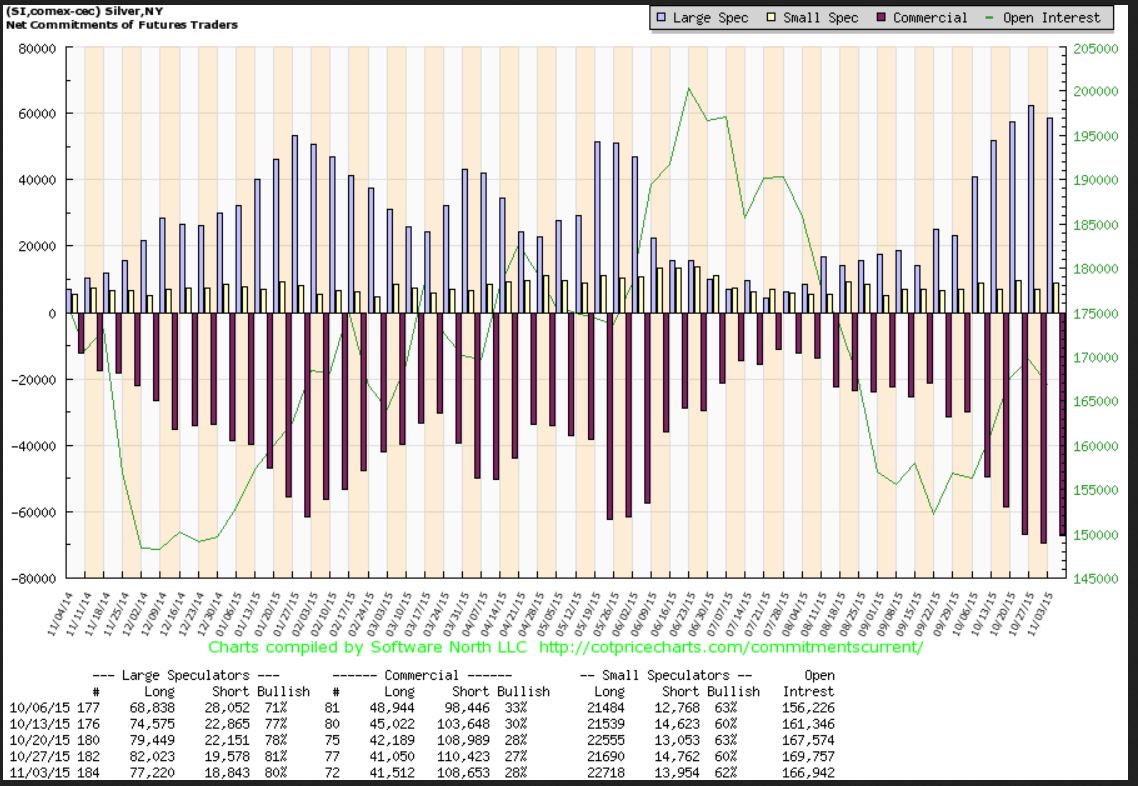Image resolution: width=1138 pixels, height=786 pixels.
Task: Click the Small Spec legend color swatch
Action: pos(772,18)
